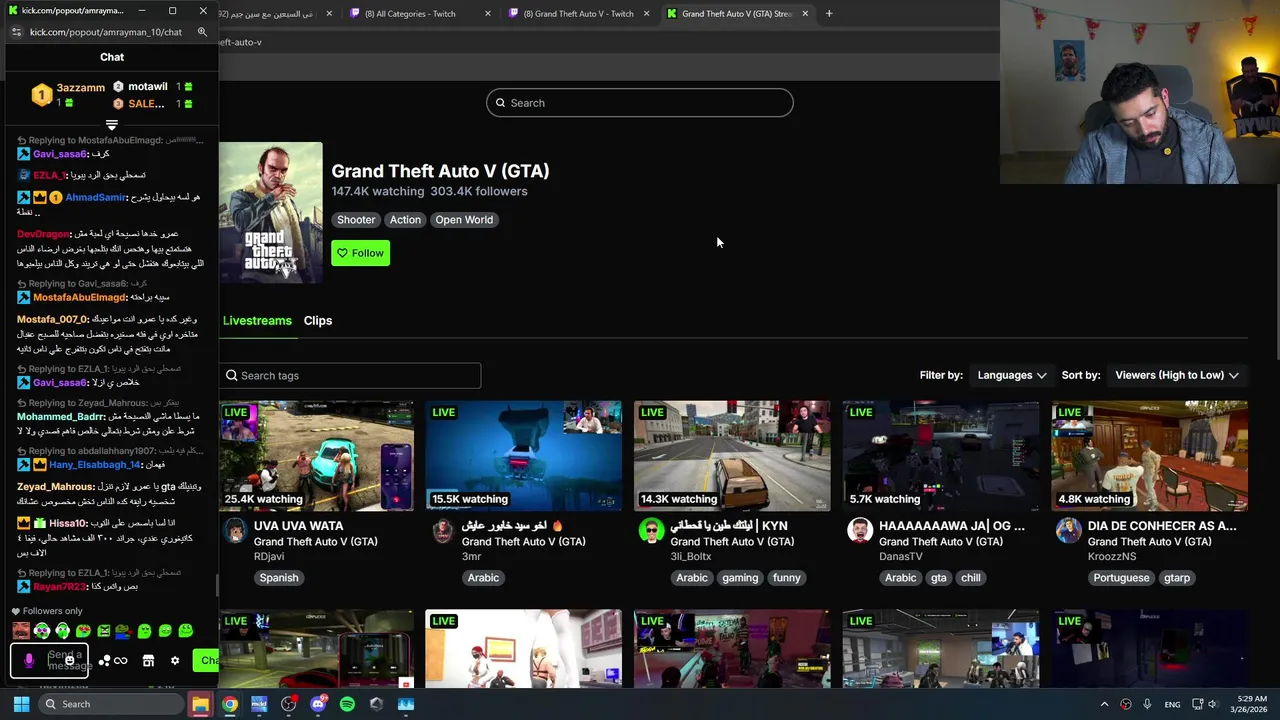
Task: Click the DanasTV channel avatar
Action: pos(860,530)
